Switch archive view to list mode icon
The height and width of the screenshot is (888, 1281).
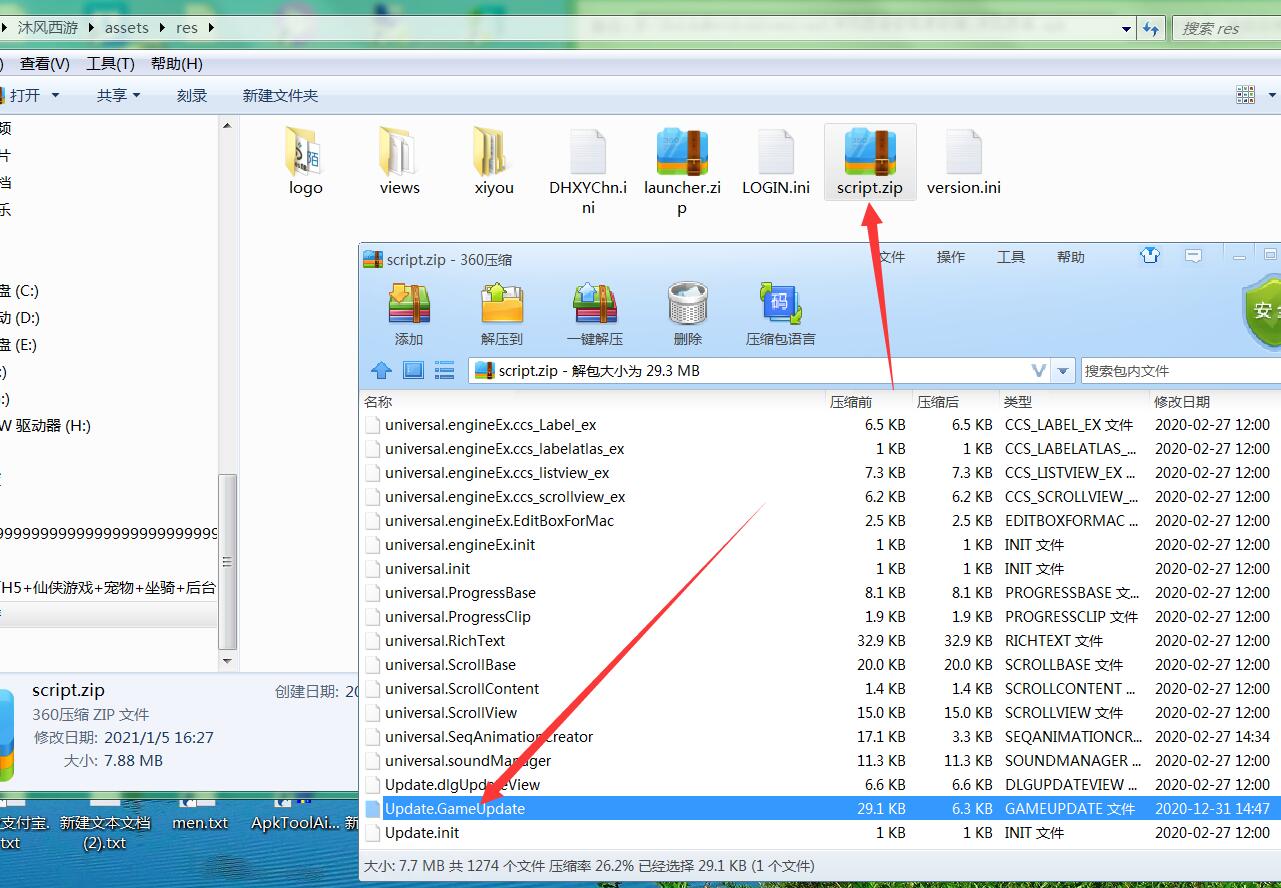click(445, 371)
